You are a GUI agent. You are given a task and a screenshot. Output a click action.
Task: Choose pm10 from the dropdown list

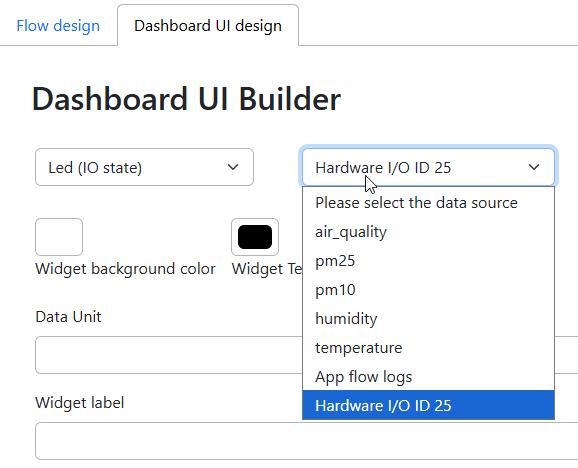click(x=428, y=290)
